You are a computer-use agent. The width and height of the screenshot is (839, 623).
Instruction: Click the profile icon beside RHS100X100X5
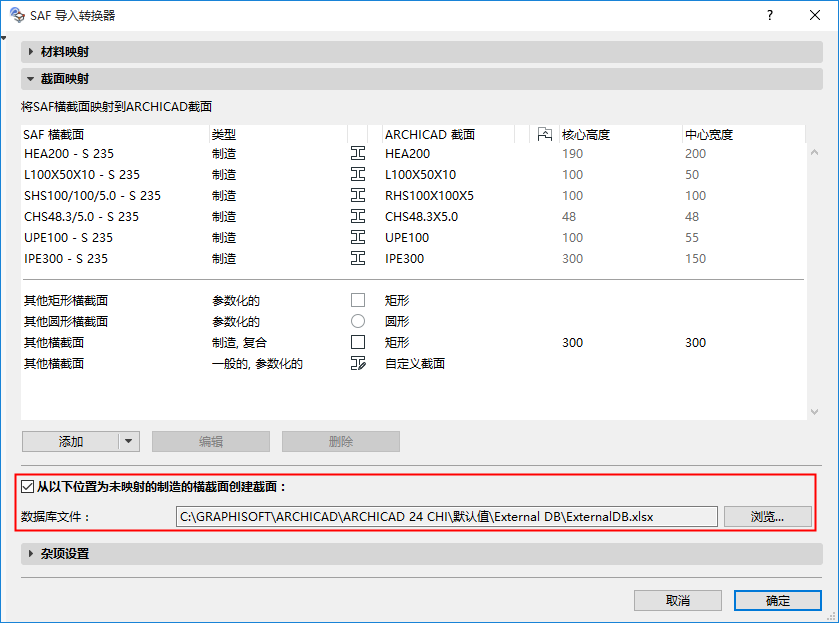[x=358, y=195]
